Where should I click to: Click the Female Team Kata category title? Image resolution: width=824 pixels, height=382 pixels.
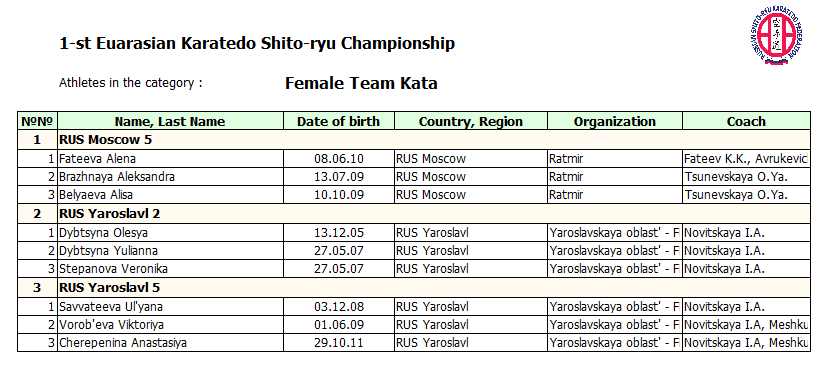[361, 83]
